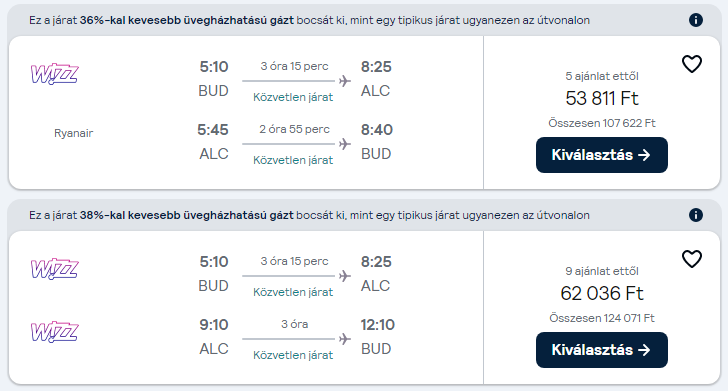The image size is (728, 391).
Task: Click the 62 036 Ft price
Action: coord(602,293)
